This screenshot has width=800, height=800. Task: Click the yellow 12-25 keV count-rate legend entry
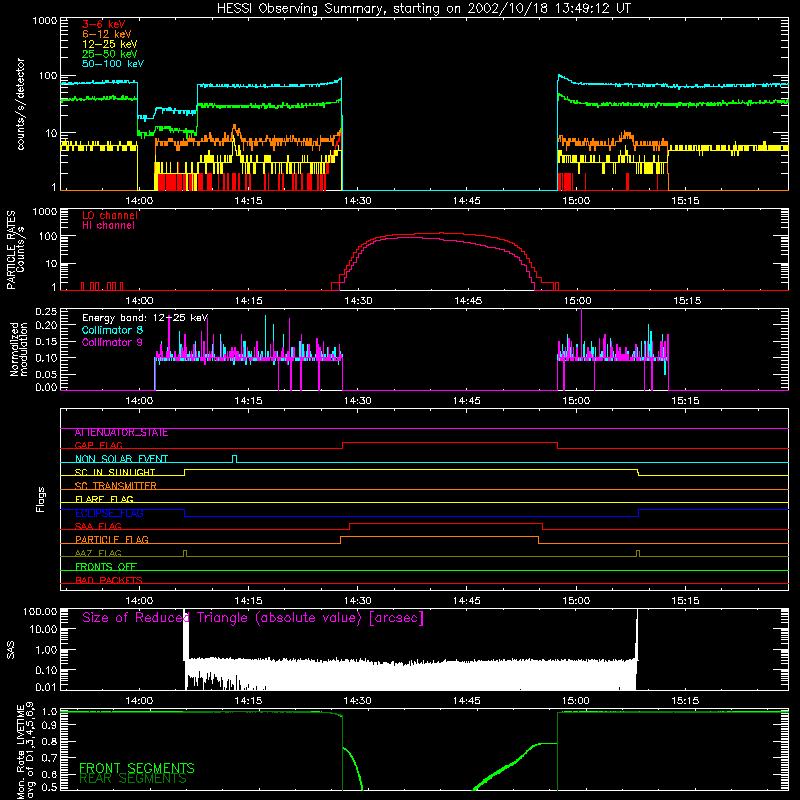[x=110, y=44]
